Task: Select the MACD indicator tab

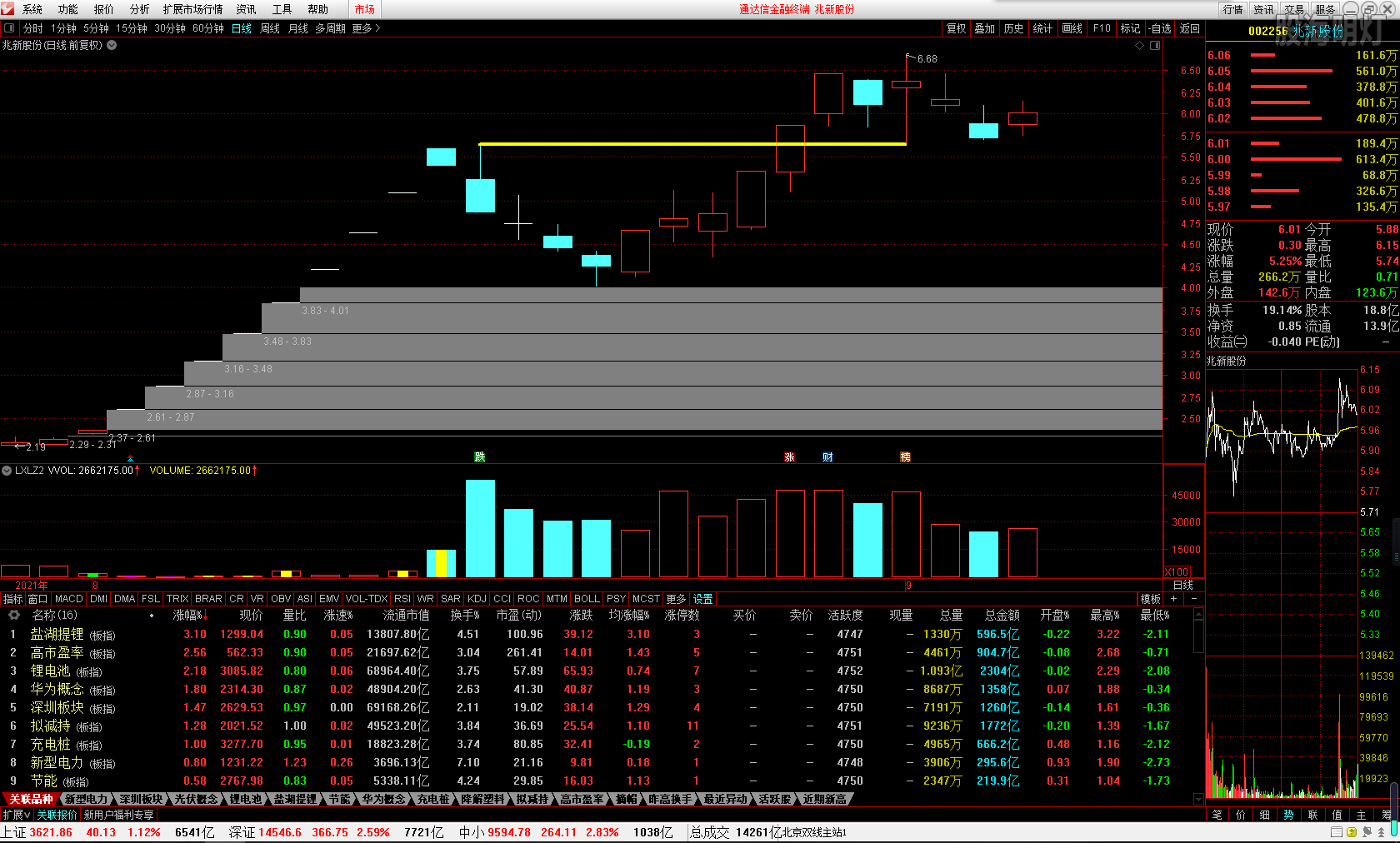Action: pos(69,599)
